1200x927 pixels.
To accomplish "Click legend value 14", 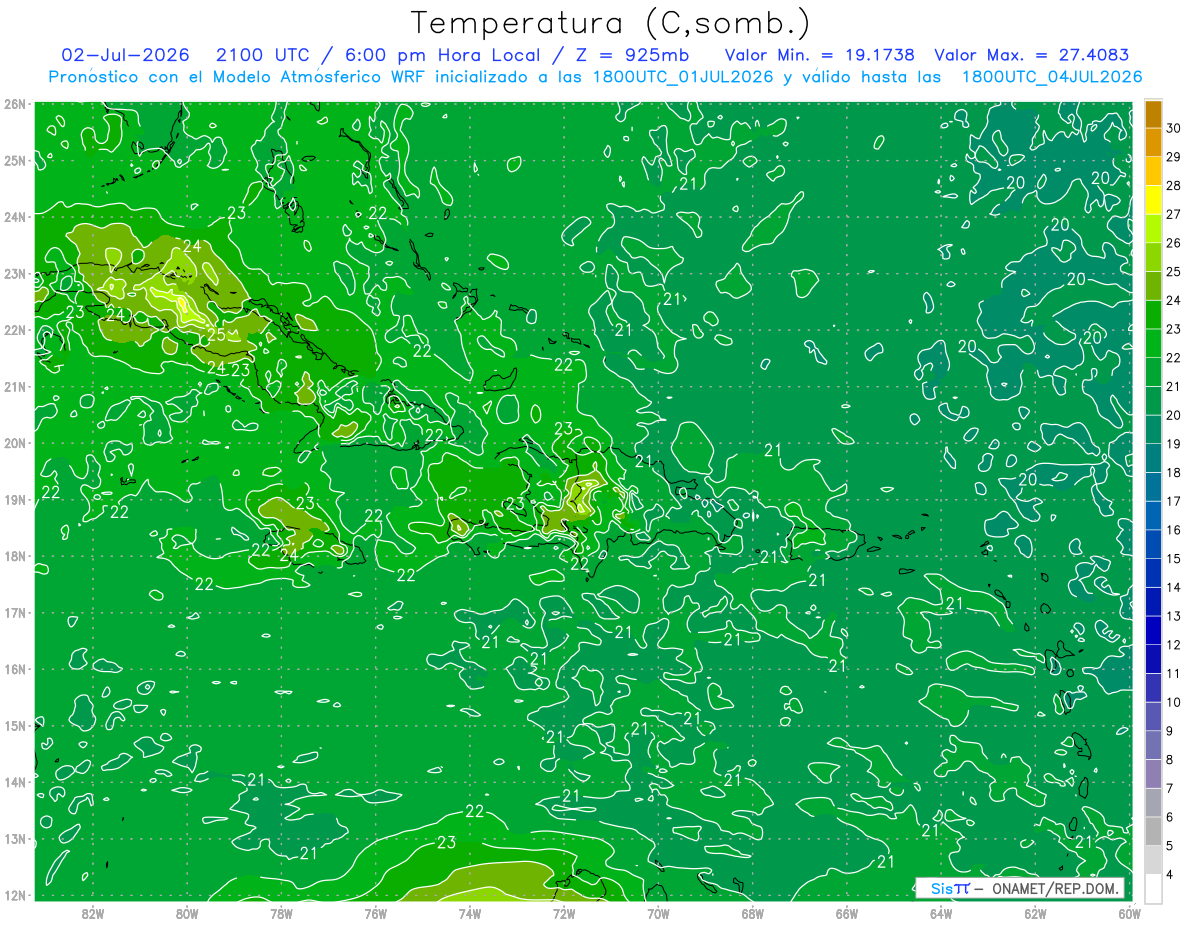I will point(1174,587).
